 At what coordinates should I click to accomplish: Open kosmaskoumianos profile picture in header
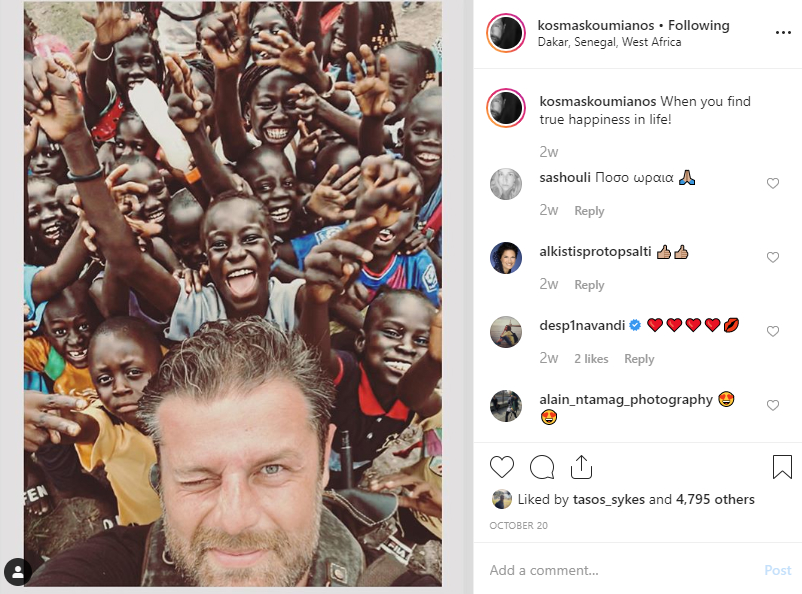506,33
